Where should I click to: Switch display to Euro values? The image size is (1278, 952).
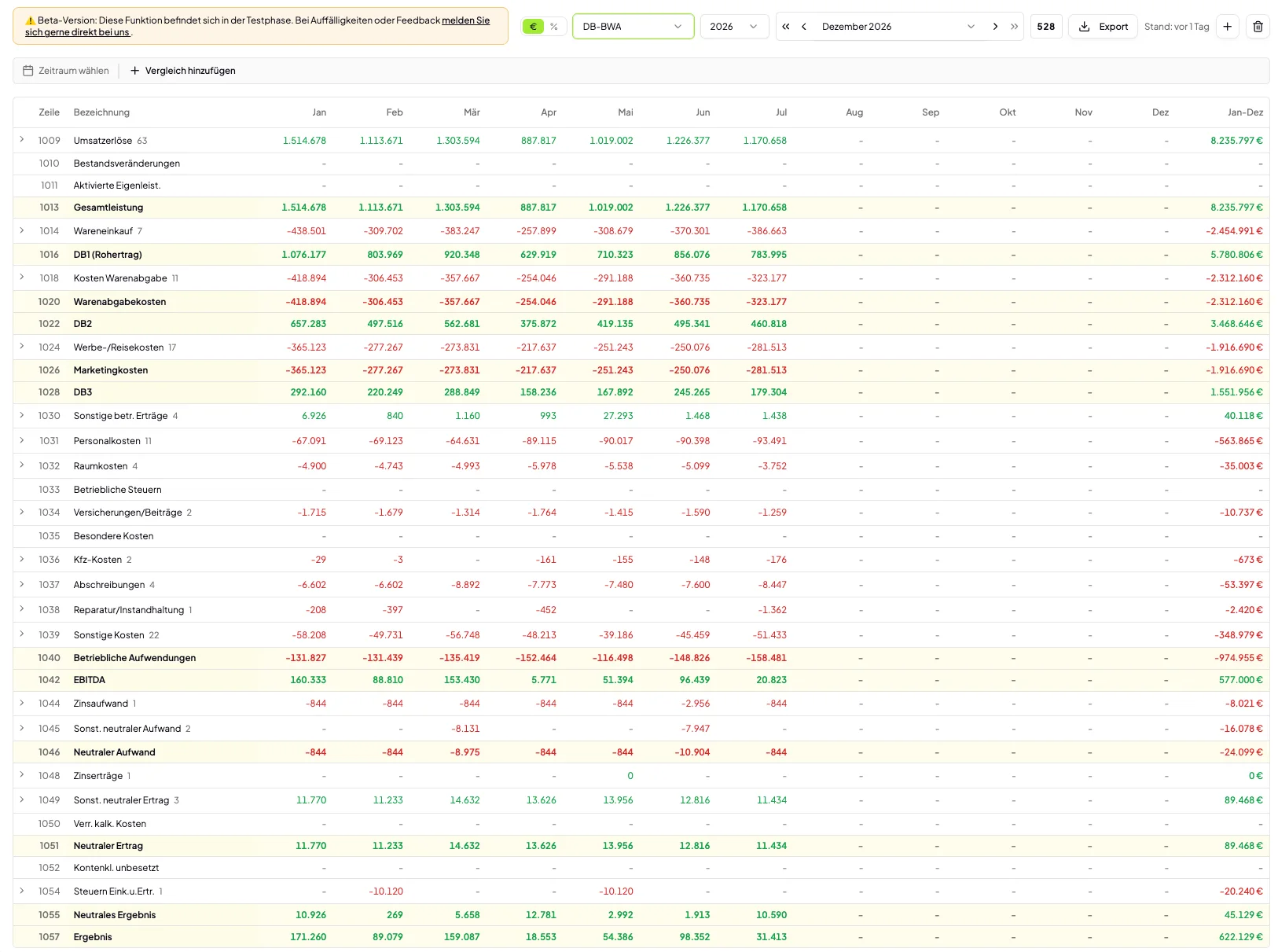click(533, 27)
